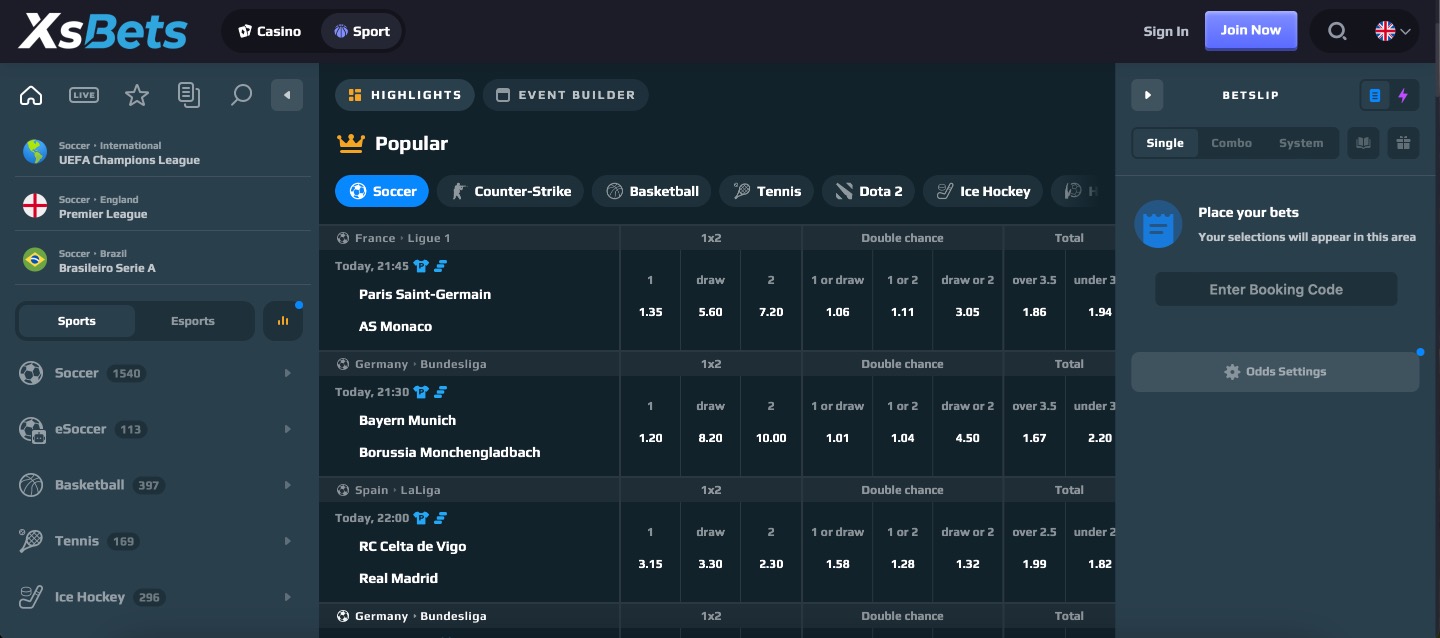Click the favorites star icon
This screenshot has width=1440, height=638.
coord(136,95)
